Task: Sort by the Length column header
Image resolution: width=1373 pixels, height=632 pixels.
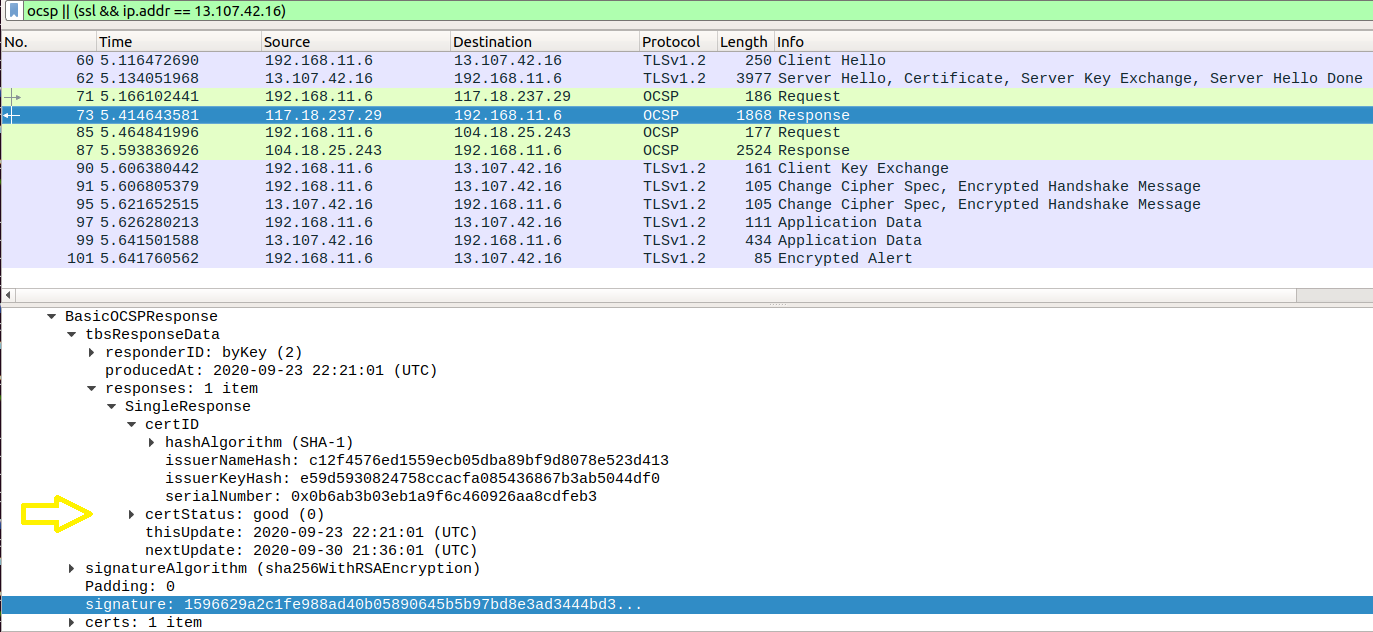Action: point(745,42)
